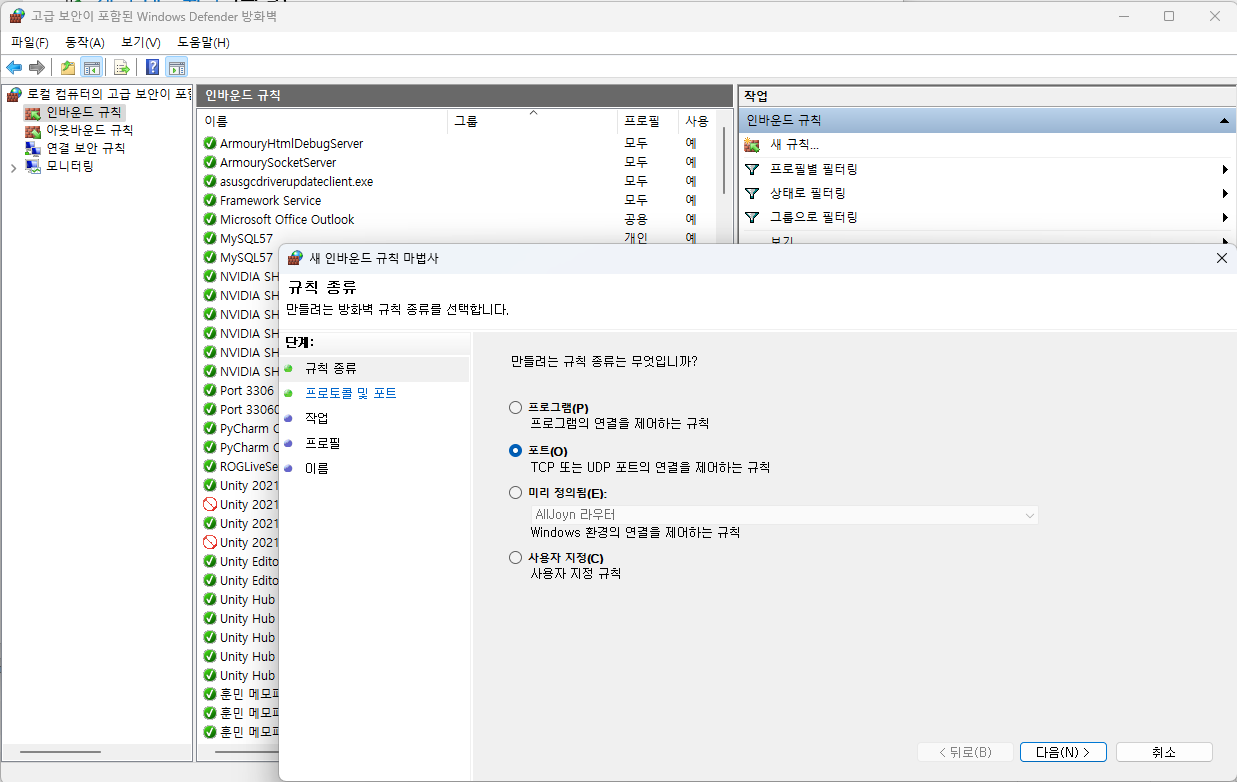Click the green check icon for Framework Service
Screen dimensions: 1237x782
[x=210, y=200]
